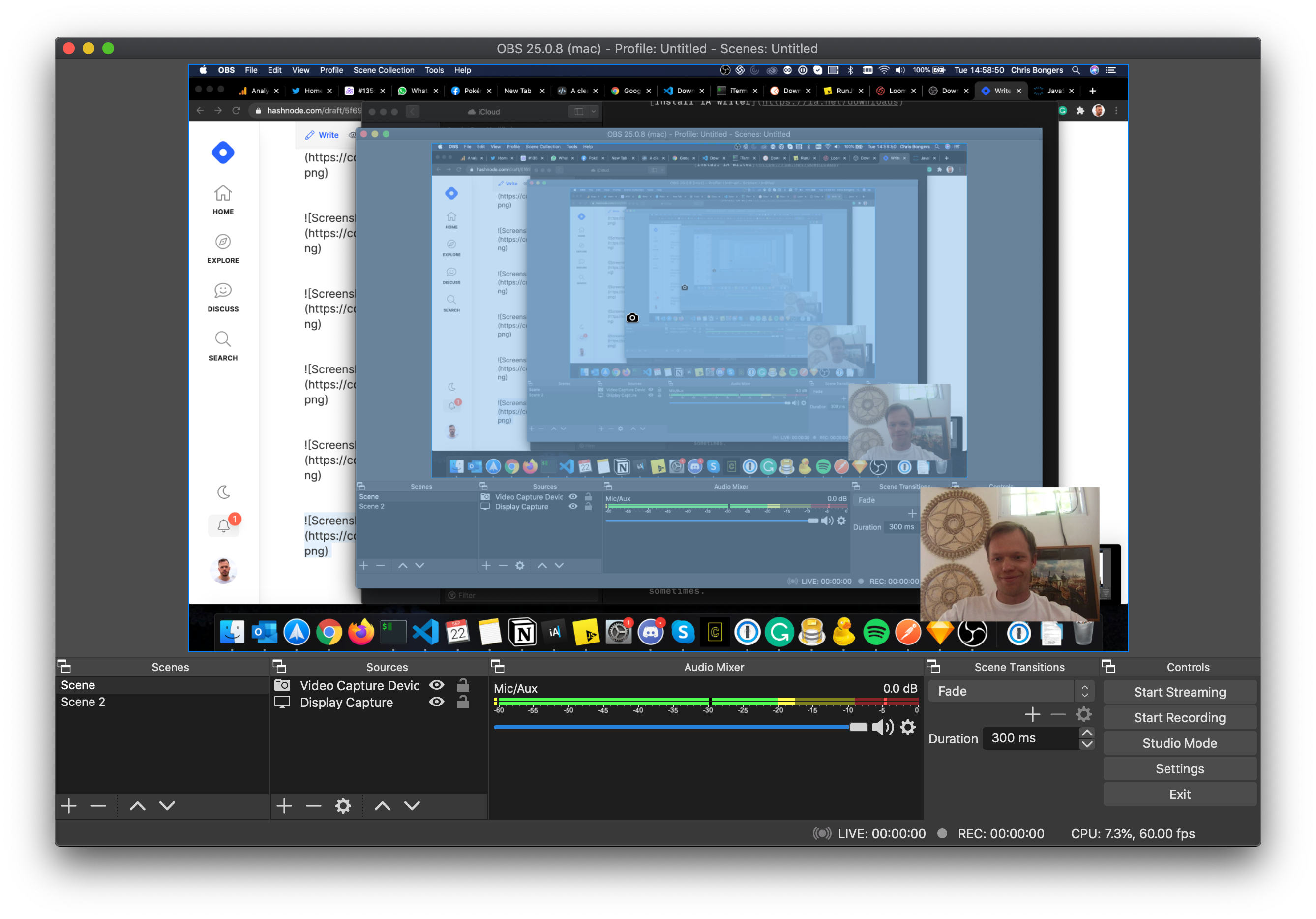Click the monitor icon beside Display Capture
The width and height of the screenshot is (1316, 919).
click(282, 703)
